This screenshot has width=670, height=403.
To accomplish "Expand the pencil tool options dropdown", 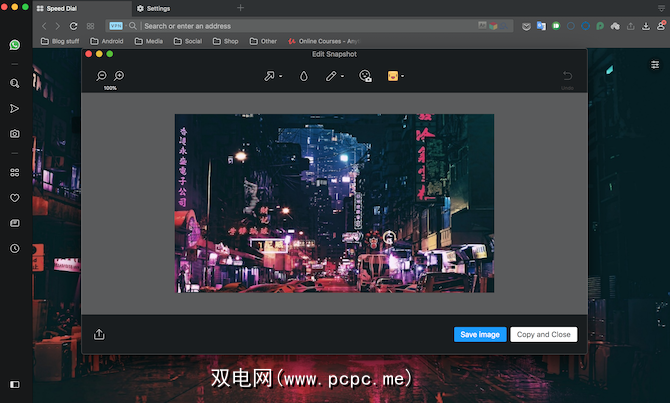I will (343, 76).
